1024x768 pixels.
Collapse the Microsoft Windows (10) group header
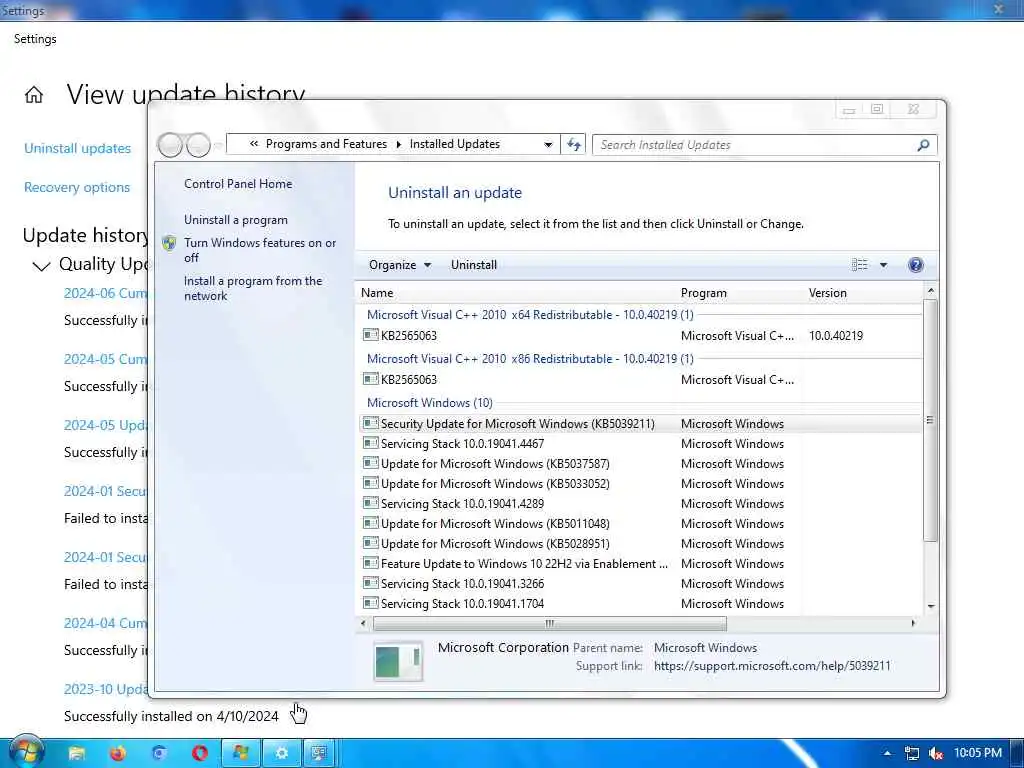click(x=430, y=402)
